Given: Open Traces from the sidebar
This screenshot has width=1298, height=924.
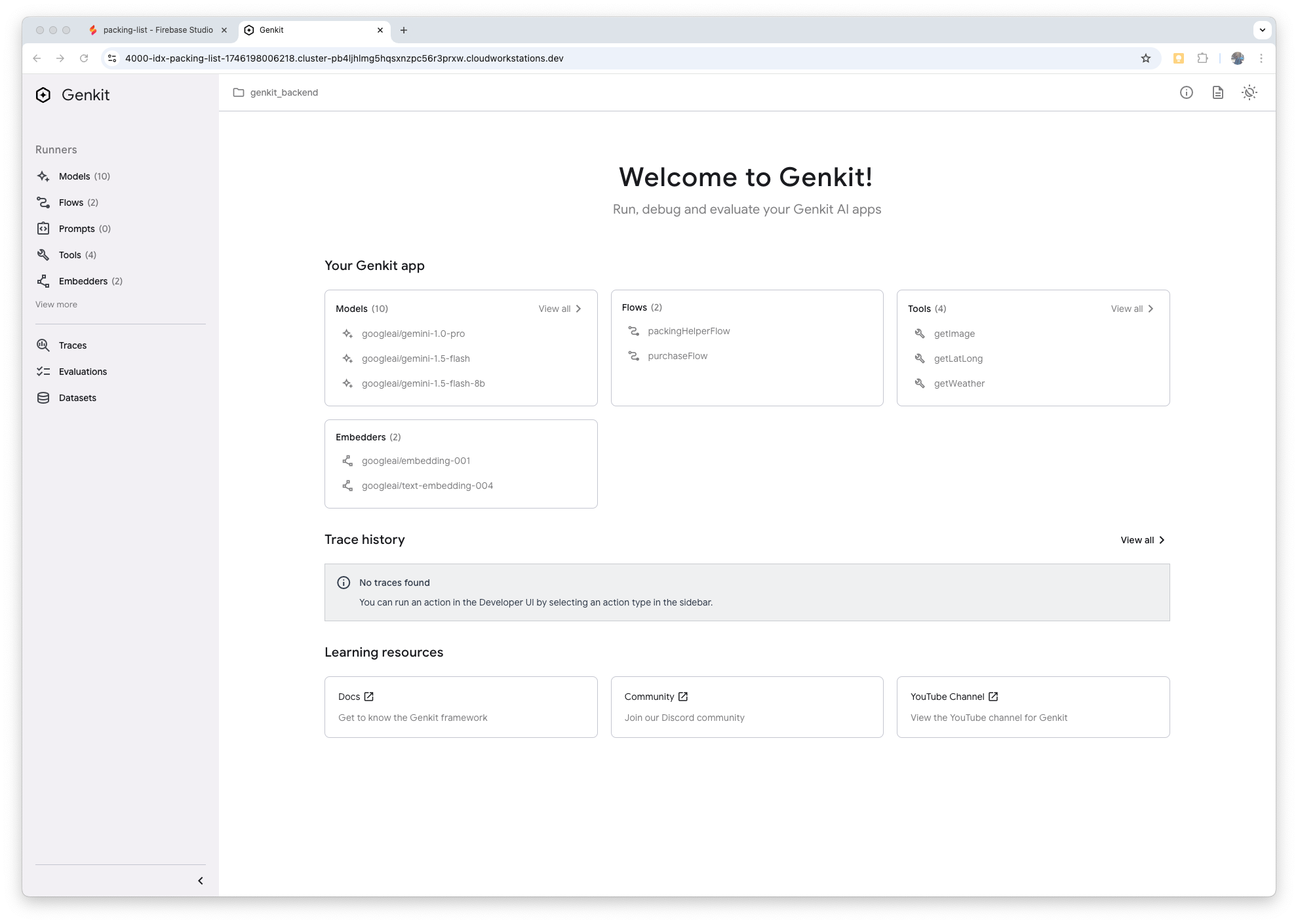Looking at the screenshot, I should pyautogui.click(x=73, y=345).
